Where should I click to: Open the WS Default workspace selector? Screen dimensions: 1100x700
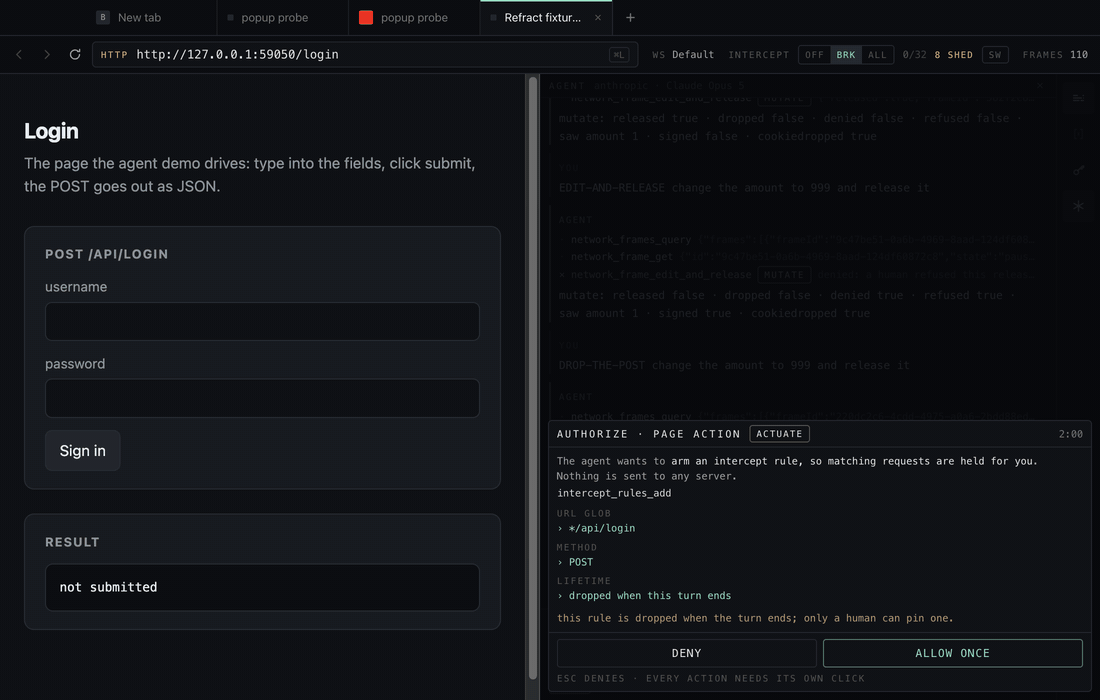click(683, 55)
